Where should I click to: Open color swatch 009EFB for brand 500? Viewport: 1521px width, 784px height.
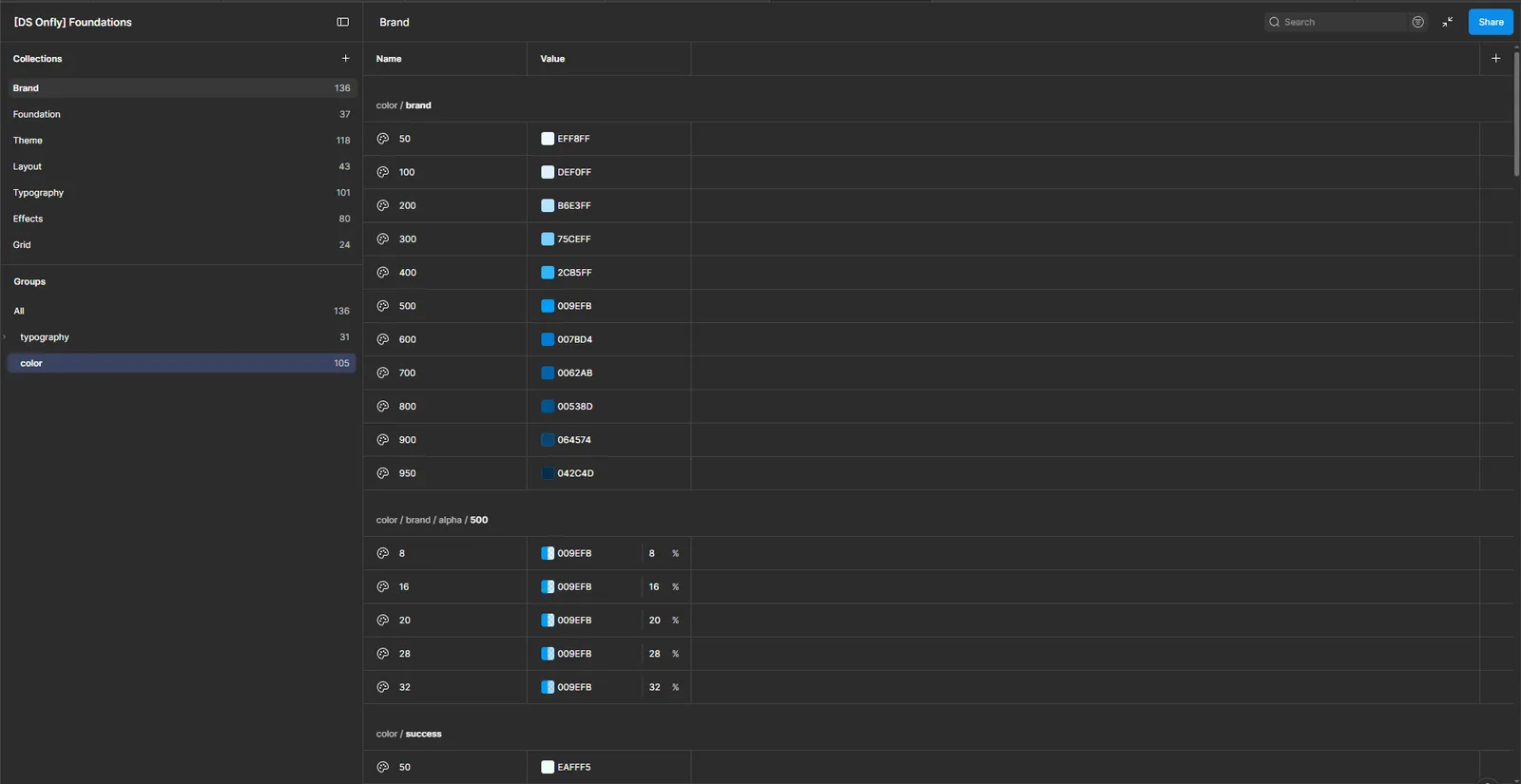coord(548,306)
